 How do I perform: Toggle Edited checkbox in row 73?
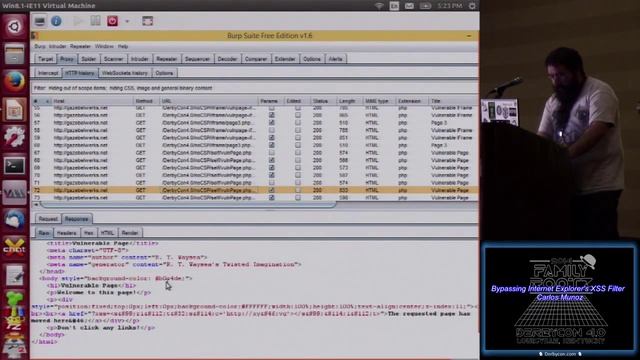click(x=298, y=198)
